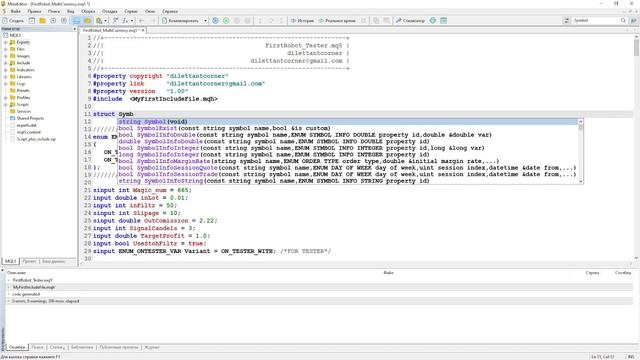Expand the Scripts folder in navigator
Viewport: 640px width, 360px height.
point(6,104)
